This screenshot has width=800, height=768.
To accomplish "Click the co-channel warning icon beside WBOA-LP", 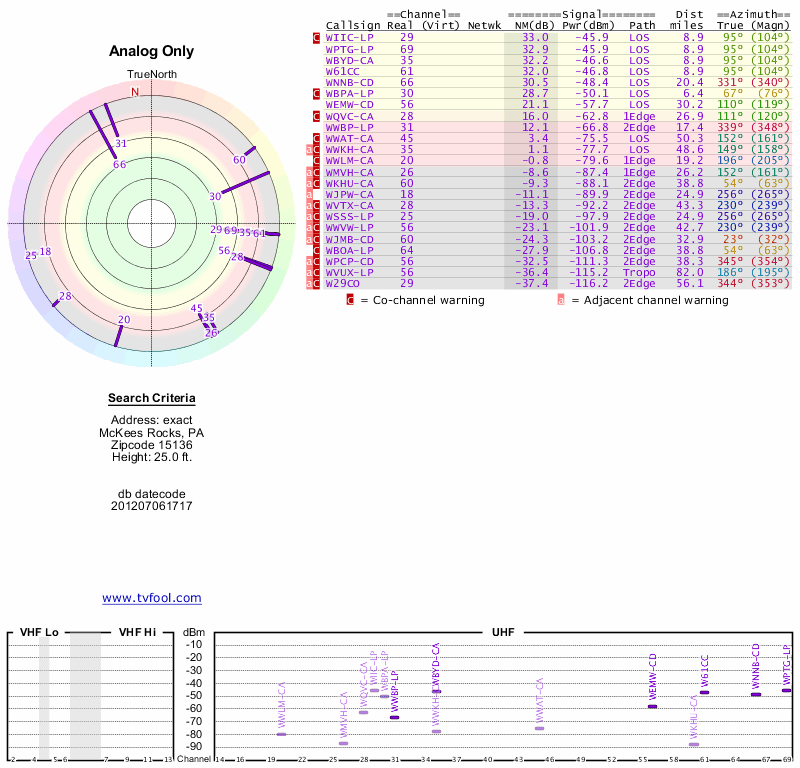I will click(x=317, y=250).
